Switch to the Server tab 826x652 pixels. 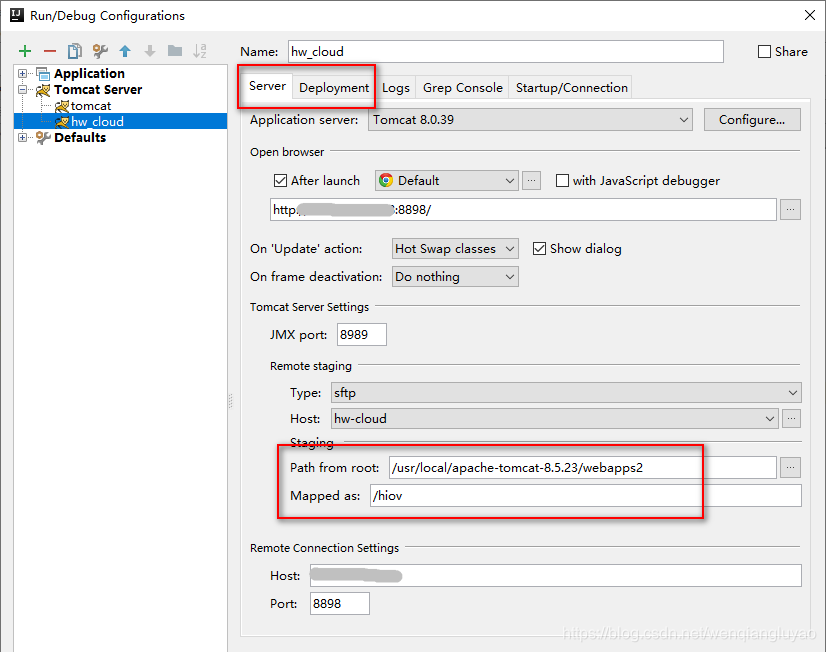point(267,86)
